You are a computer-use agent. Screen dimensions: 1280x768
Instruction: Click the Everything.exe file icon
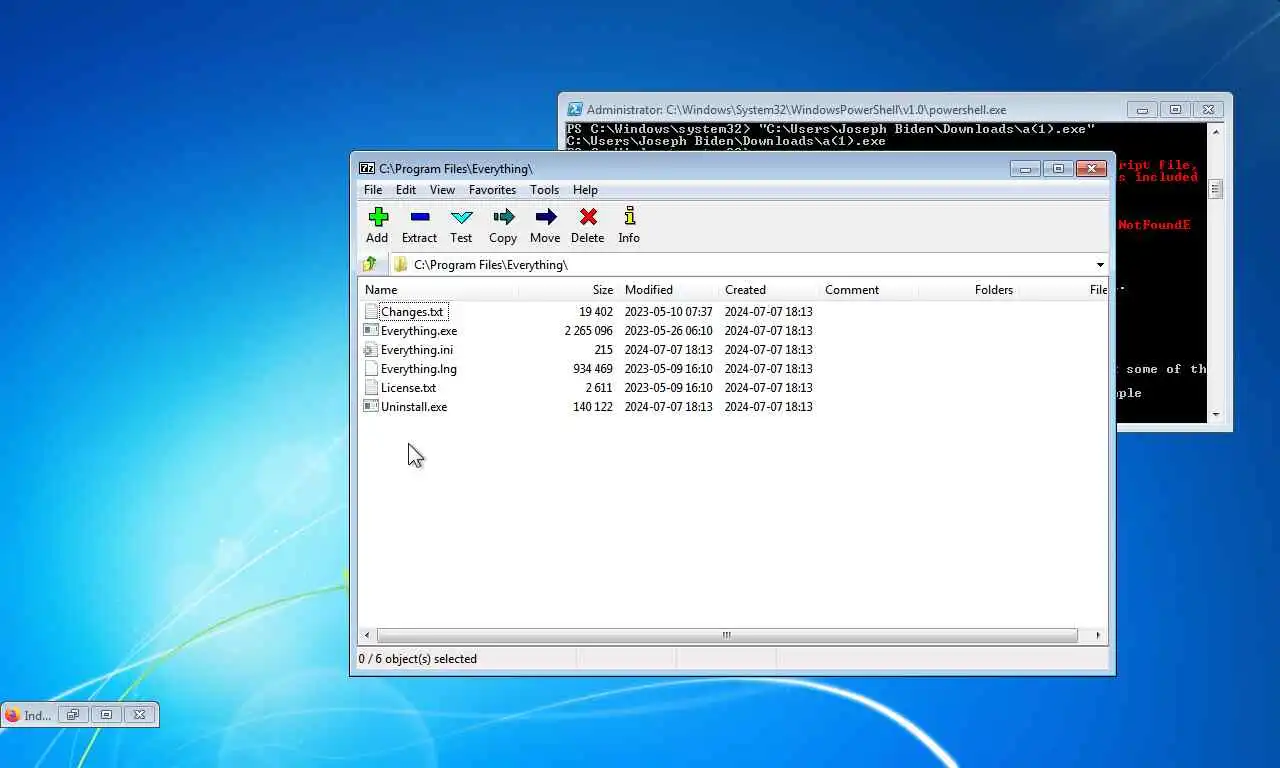tap(371, 330)
